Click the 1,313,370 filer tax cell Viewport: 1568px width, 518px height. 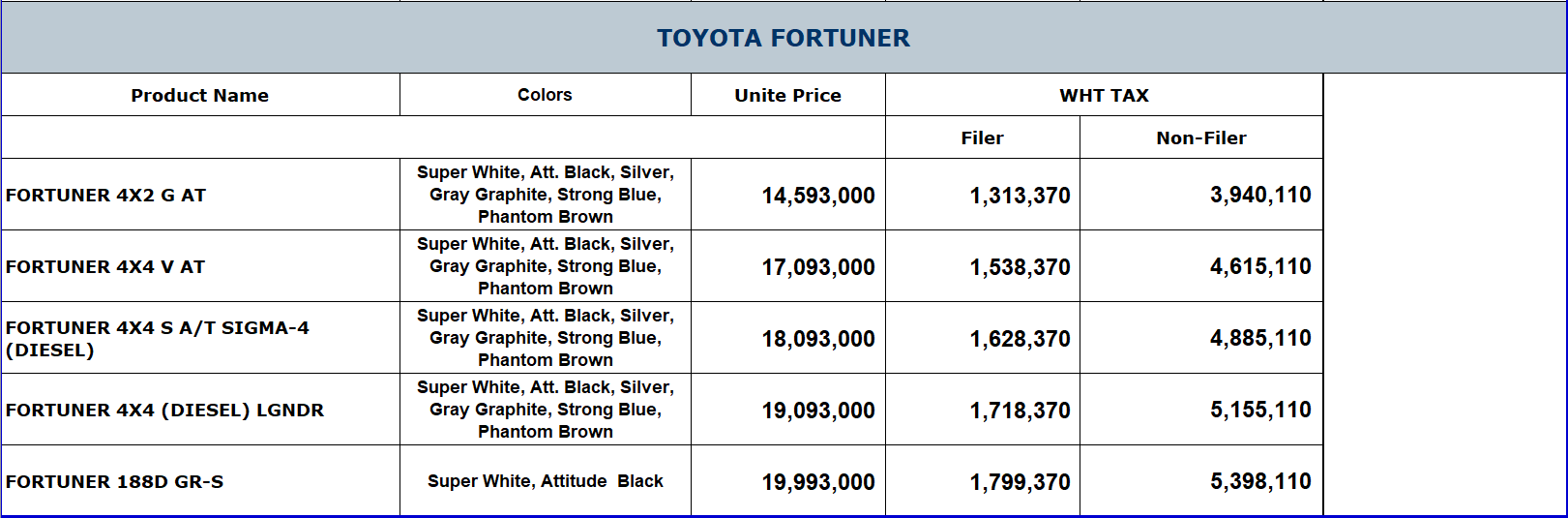point(983,195)
